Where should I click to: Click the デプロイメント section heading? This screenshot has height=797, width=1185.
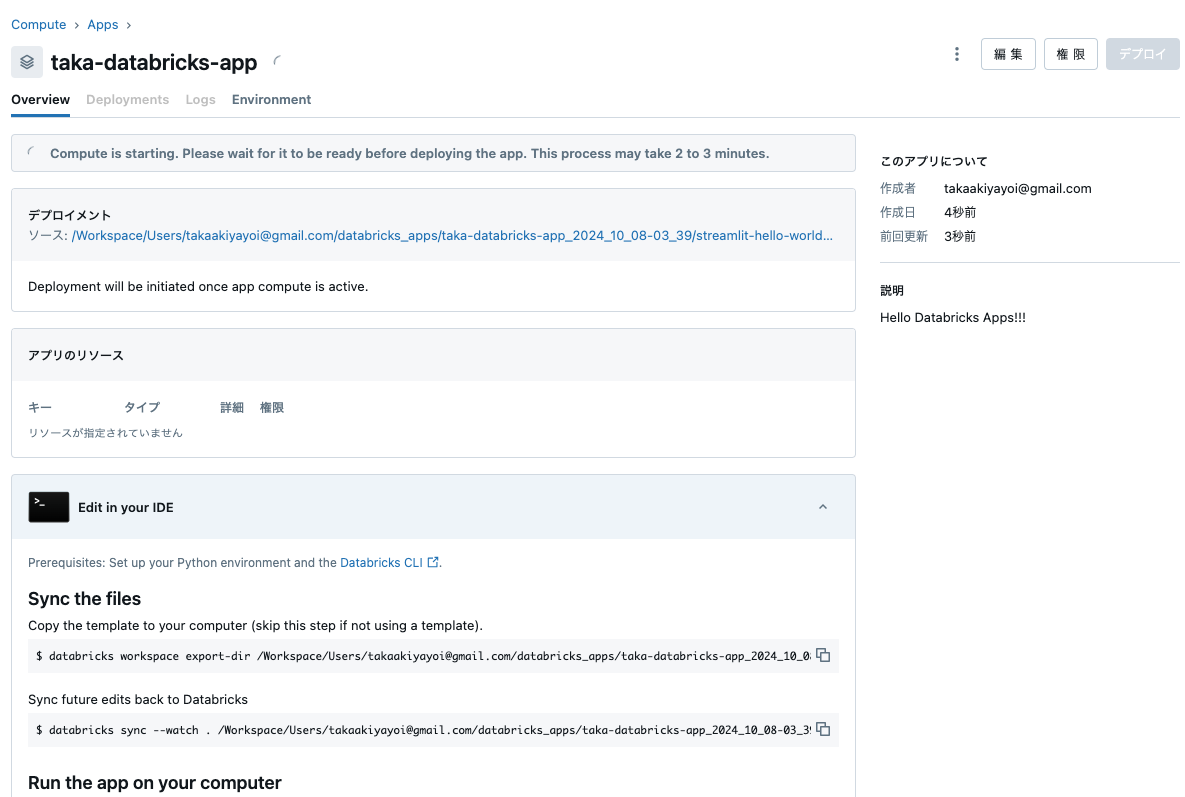[x=70, y=215]
